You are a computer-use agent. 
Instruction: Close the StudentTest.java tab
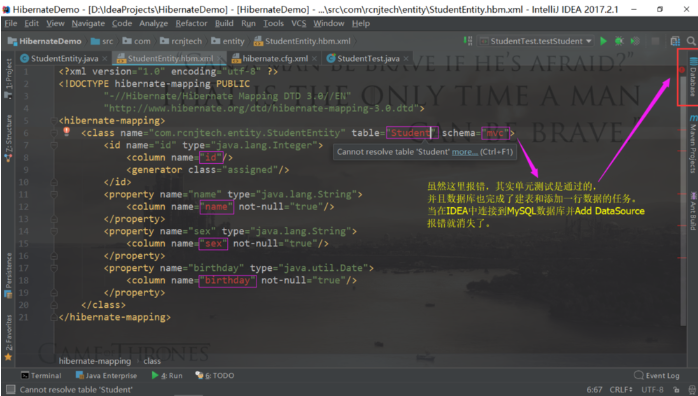tap(406, 59)
